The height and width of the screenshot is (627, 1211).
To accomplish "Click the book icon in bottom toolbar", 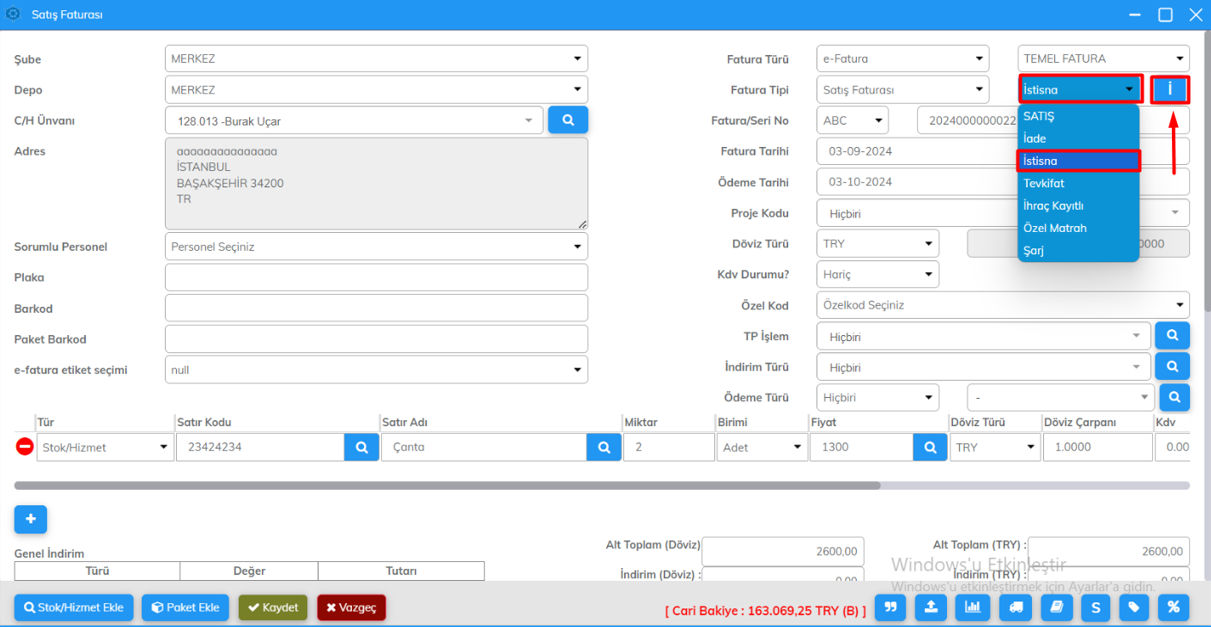I will point(1056,607).
